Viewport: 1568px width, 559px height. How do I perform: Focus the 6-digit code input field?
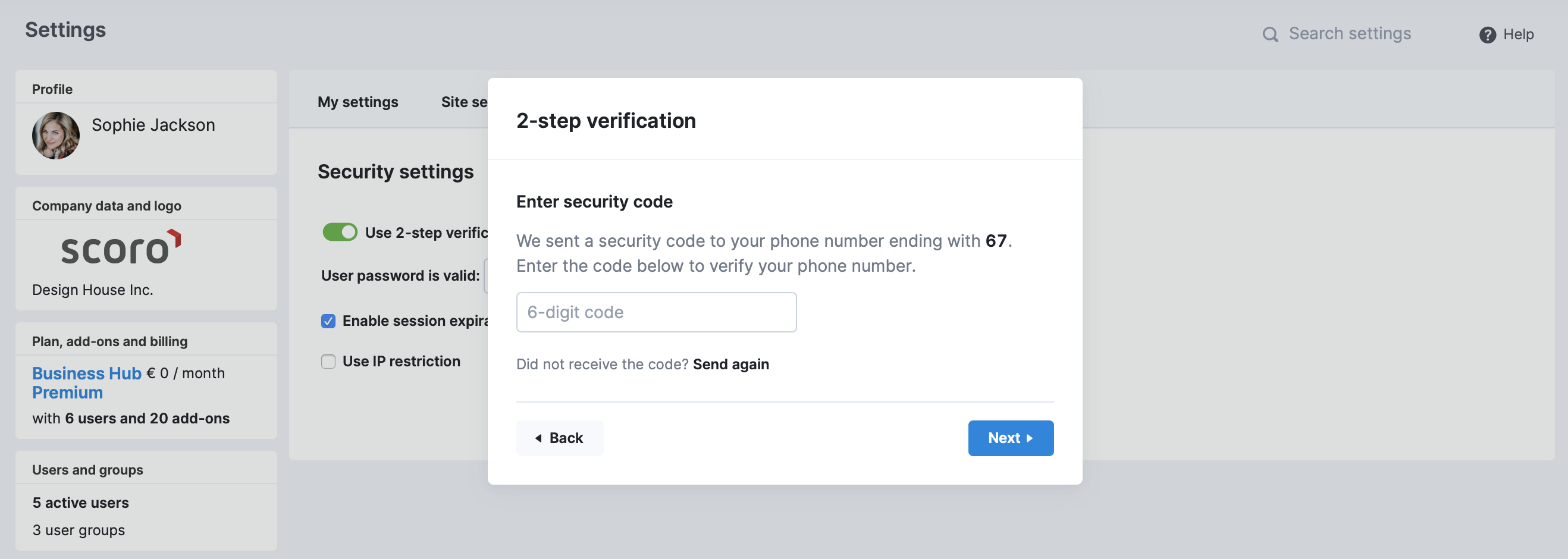(656, 312)
